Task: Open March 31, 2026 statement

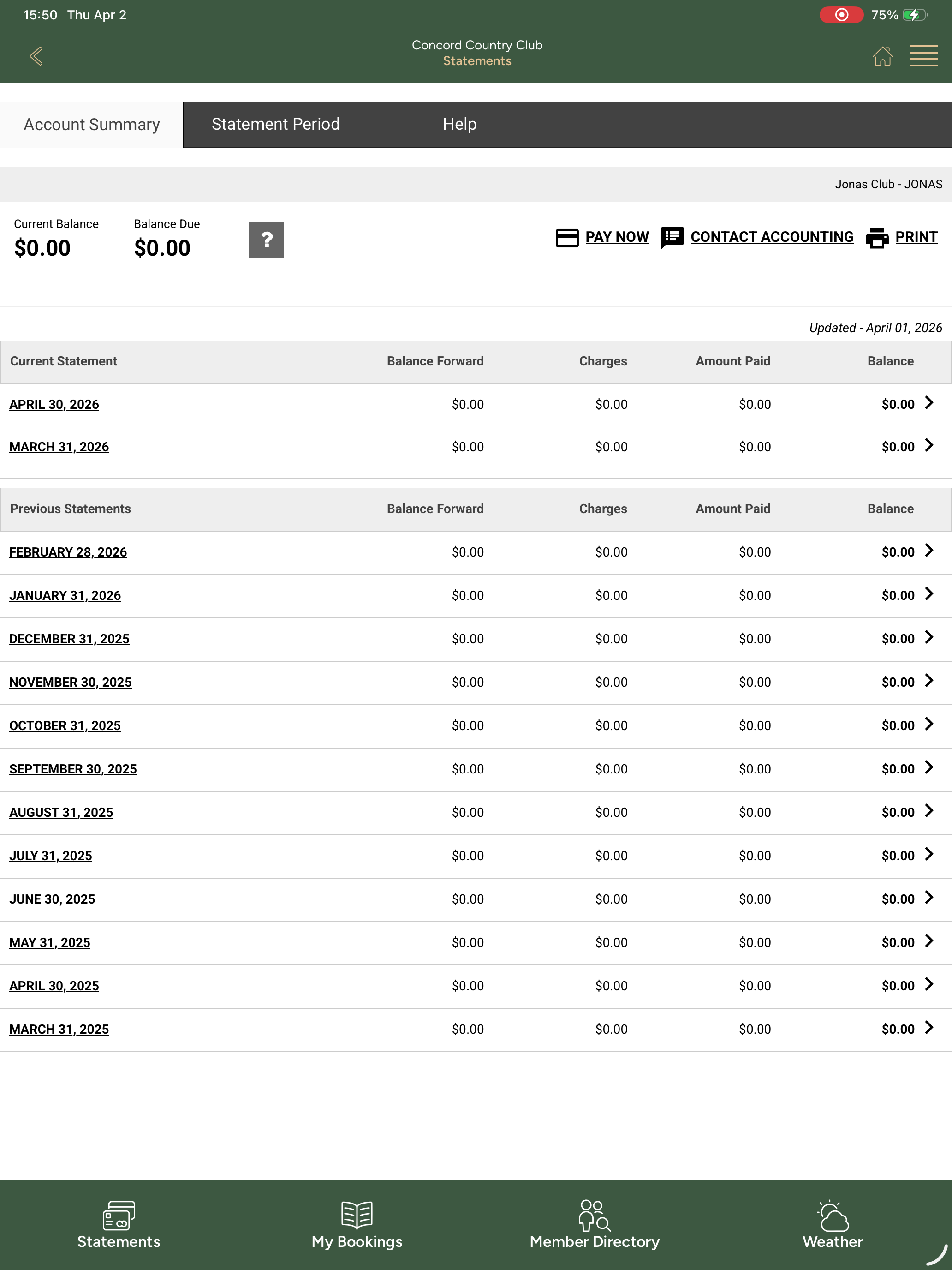Action: point(59,447)
